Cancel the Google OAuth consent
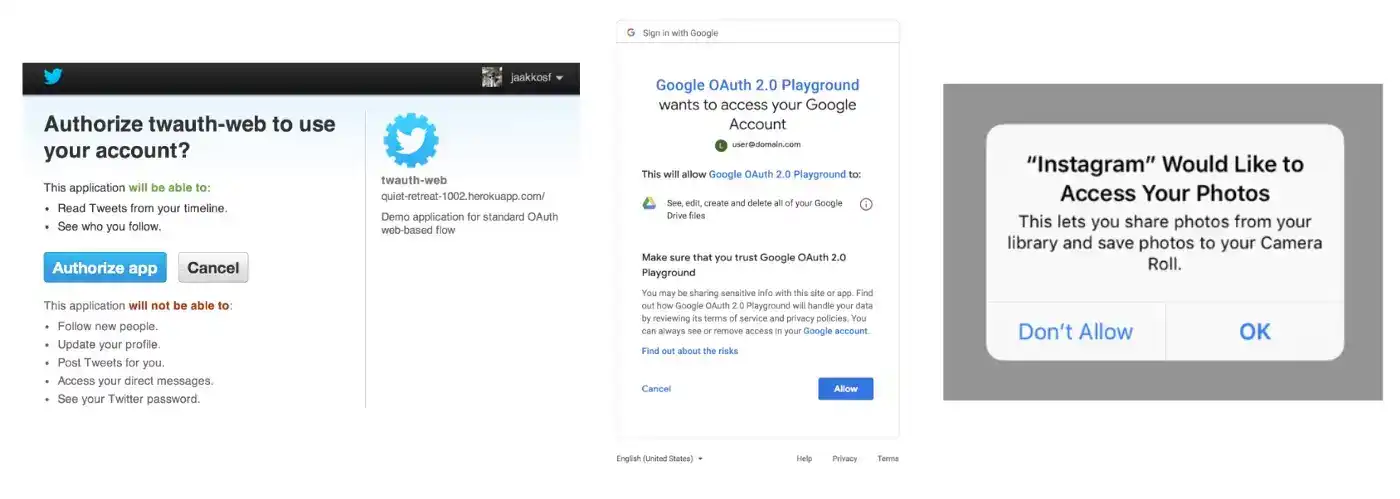 [x=656, y=389]
